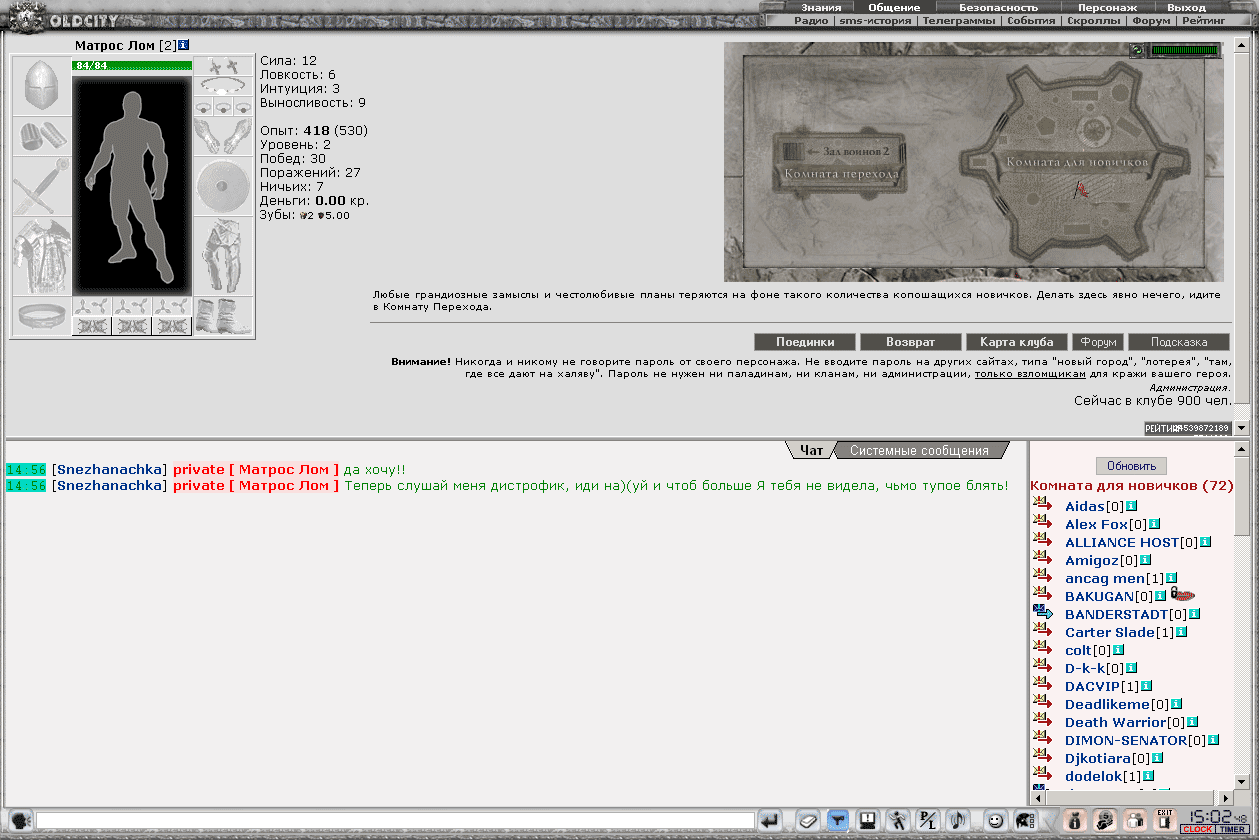Switch to the Системные сообщения tab
Screen dimensions: 1260x840
(x=919, y=450)
